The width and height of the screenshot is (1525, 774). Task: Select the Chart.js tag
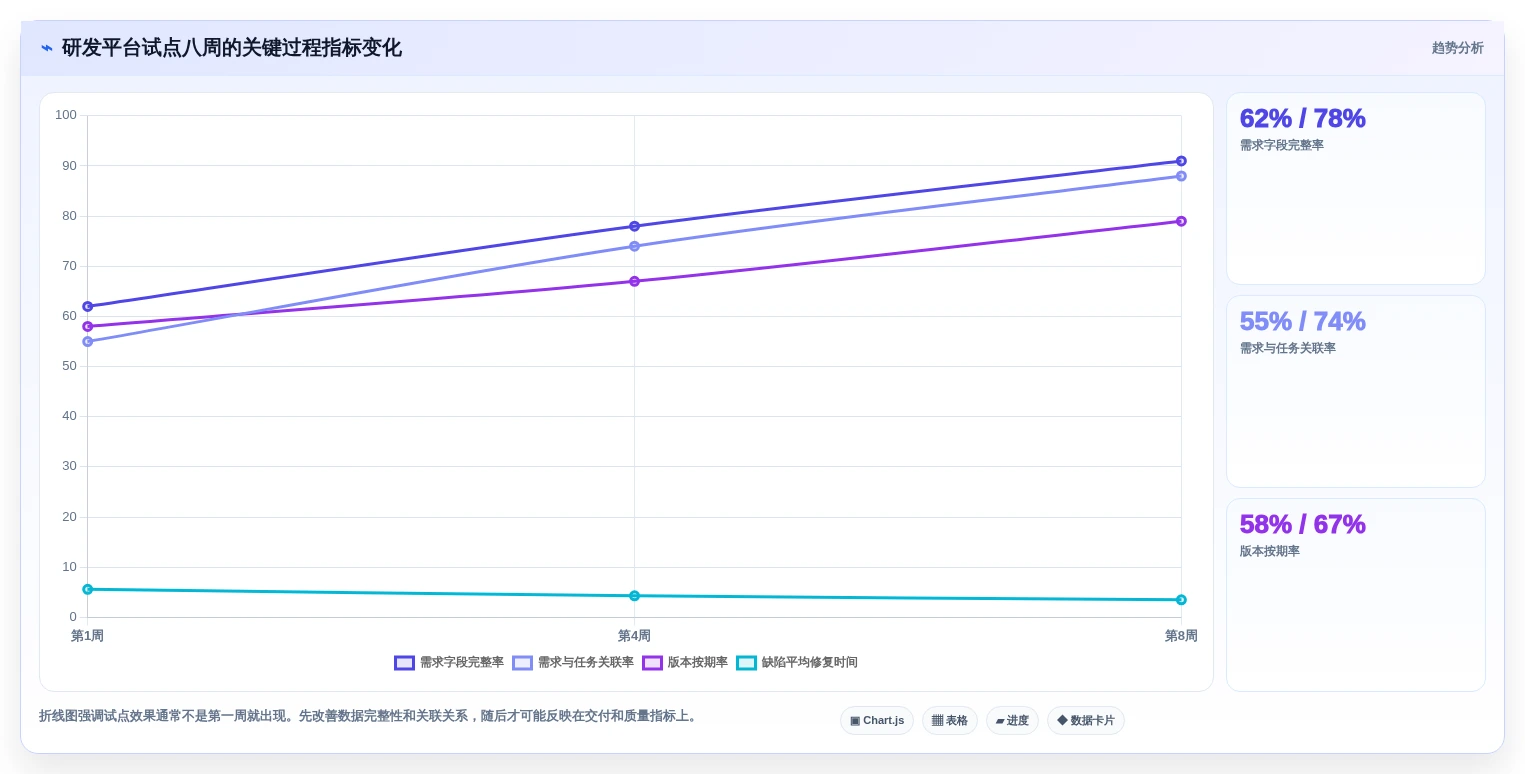(x=877, y=721)
